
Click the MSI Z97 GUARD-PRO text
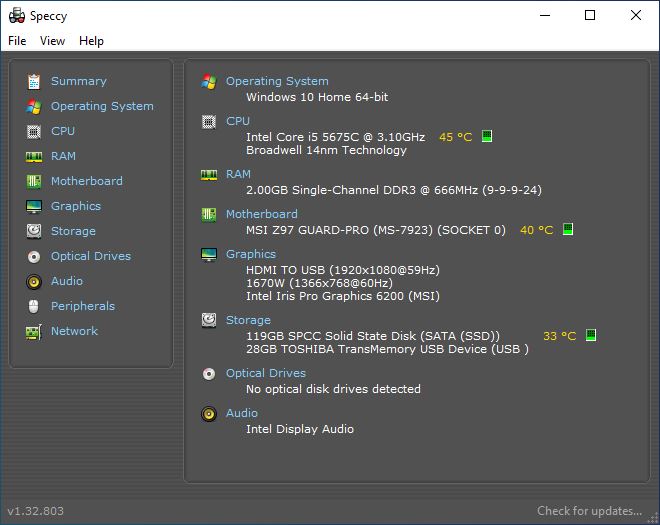(x=375, y=230)
